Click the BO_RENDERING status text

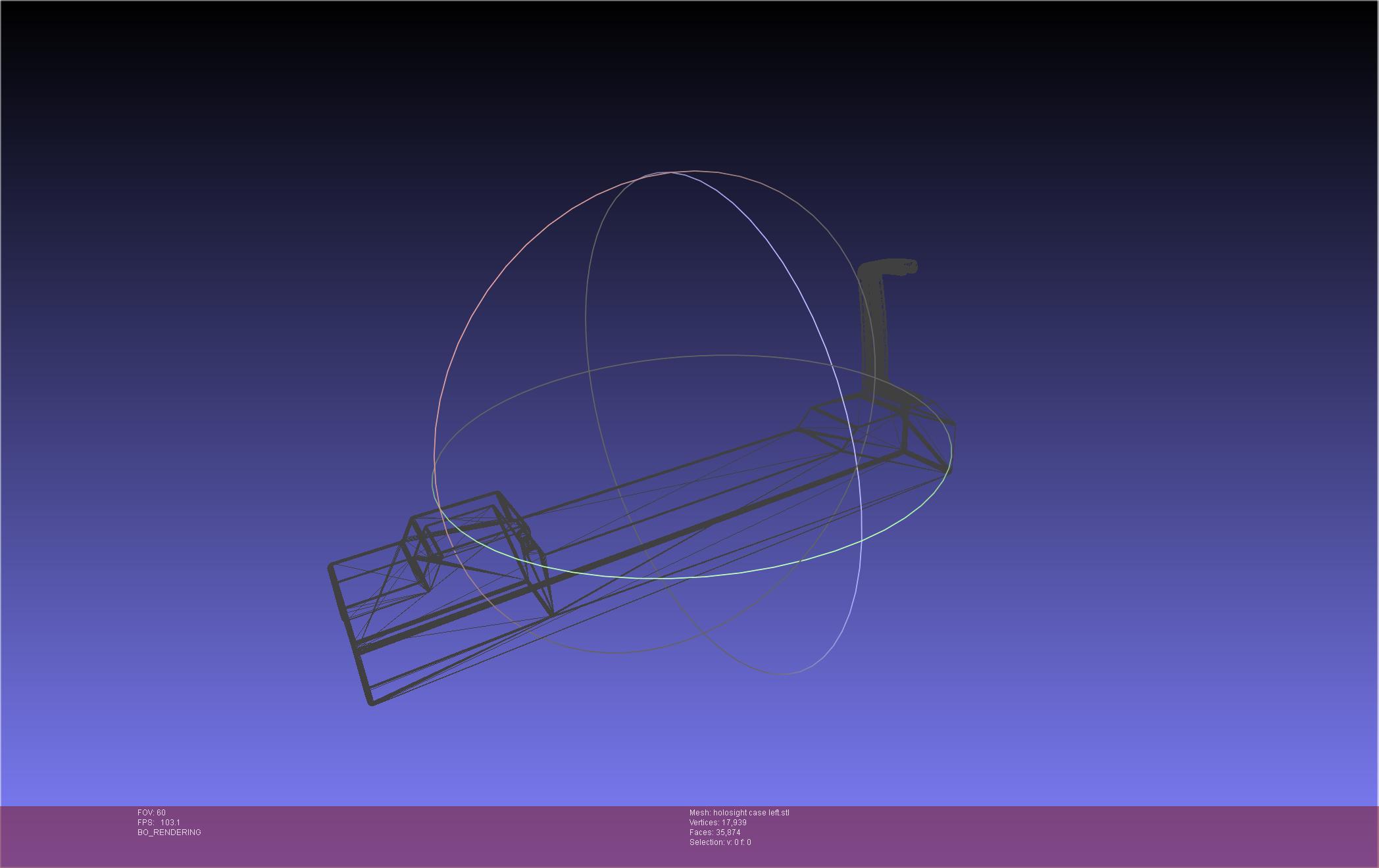pos(169,832)
